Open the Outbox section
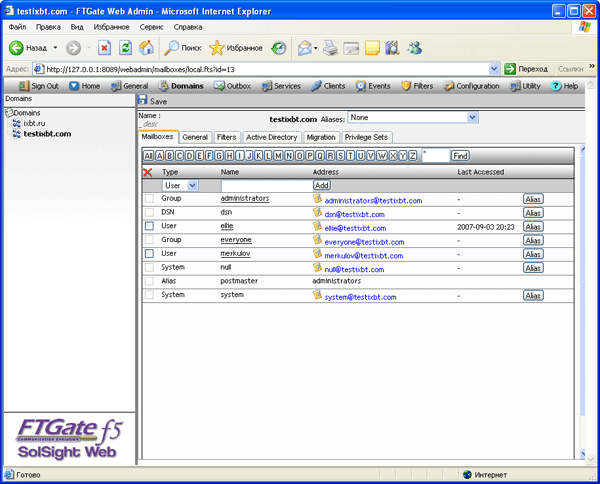The height and width of the screenshot is (484, 600). (232, 86)
